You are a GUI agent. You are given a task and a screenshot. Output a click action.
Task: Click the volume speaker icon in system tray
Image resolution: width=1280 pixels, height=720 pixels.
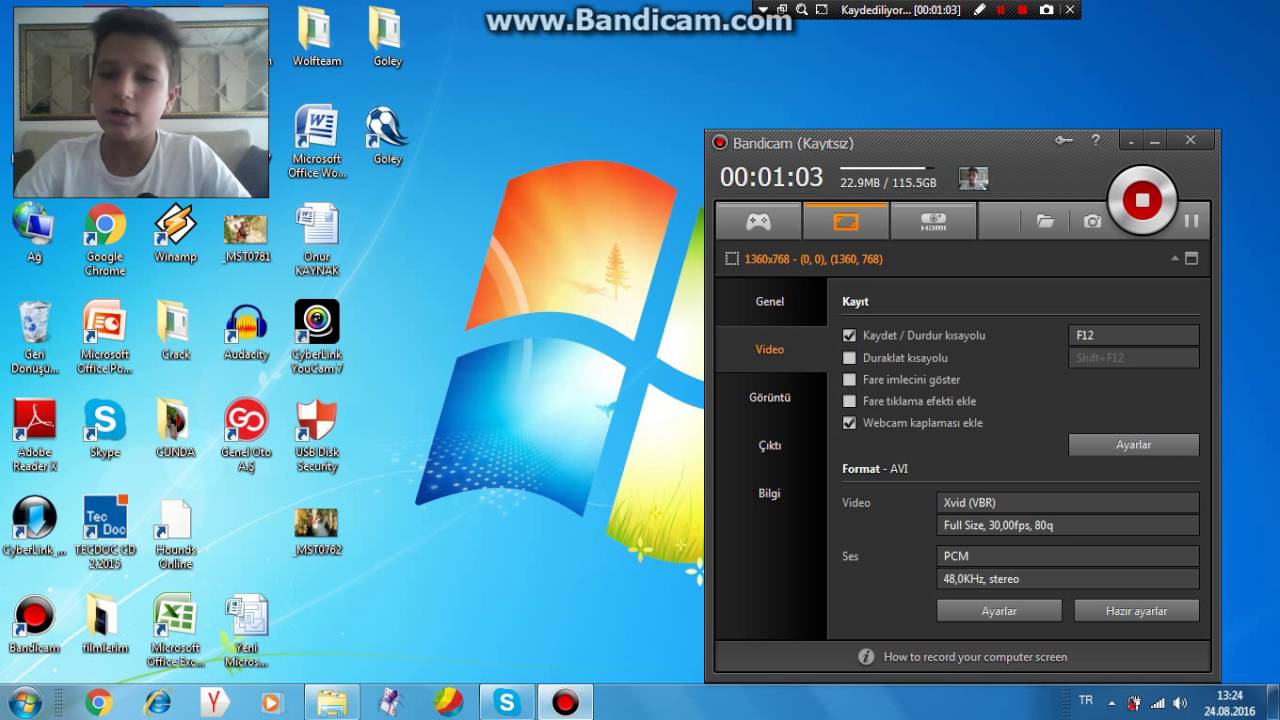coord(1179,703)
